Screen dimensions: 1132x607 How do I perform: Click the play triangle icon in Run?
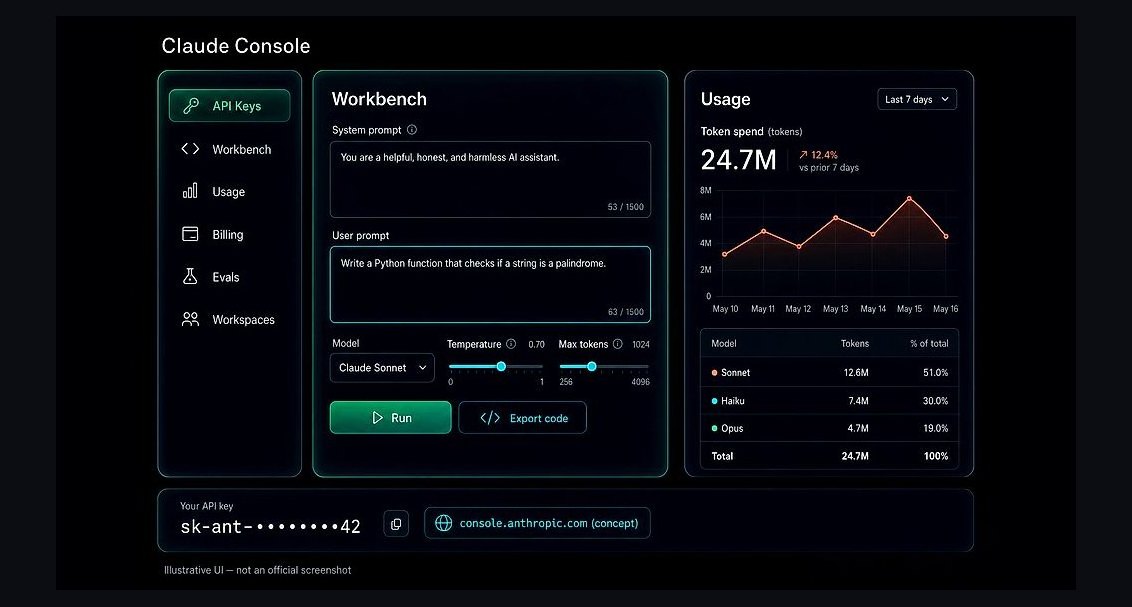[x=377, y=418]
